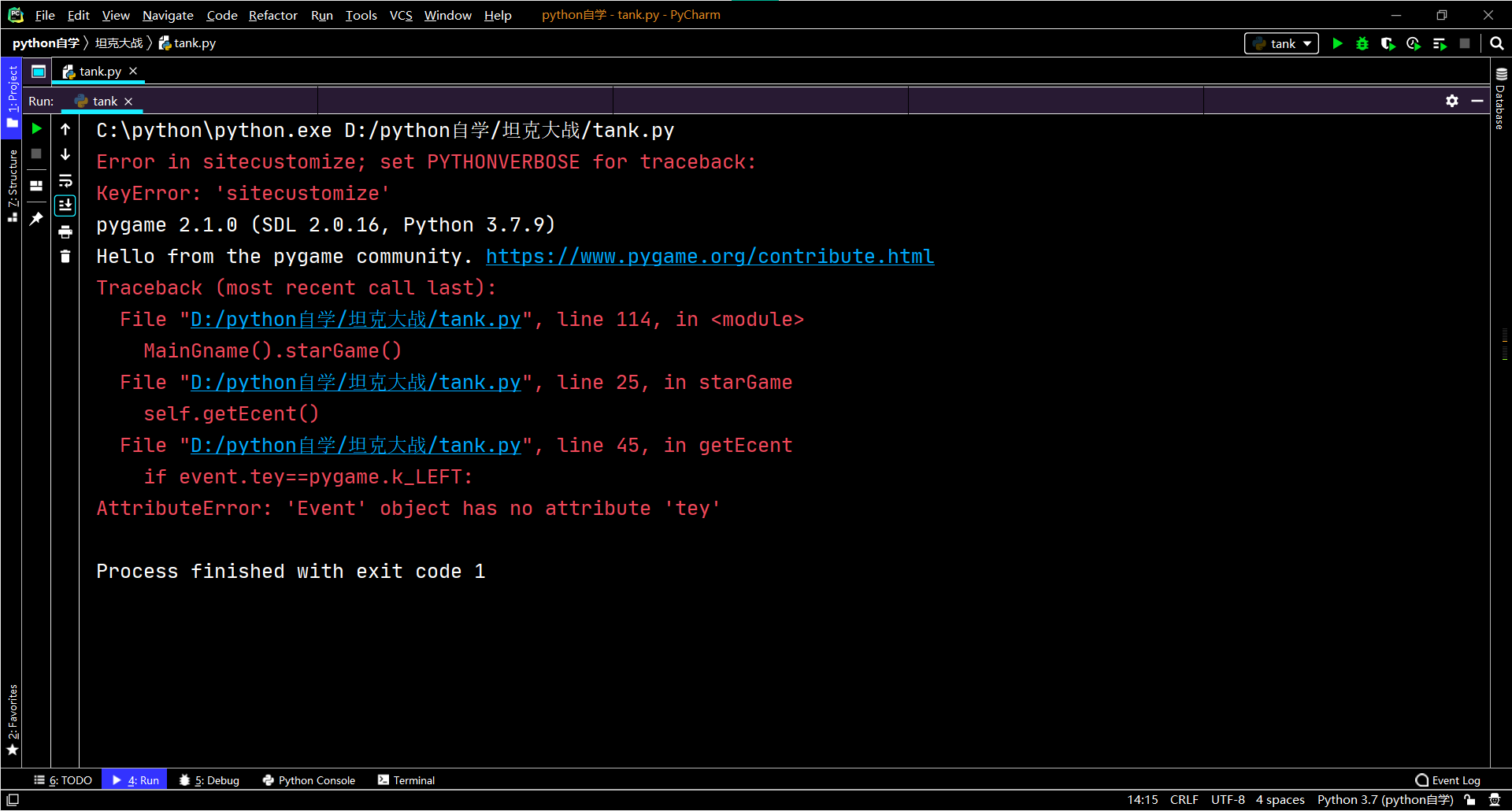
Task: Open the Favorites tool window
Action: (x=12, y=720)
